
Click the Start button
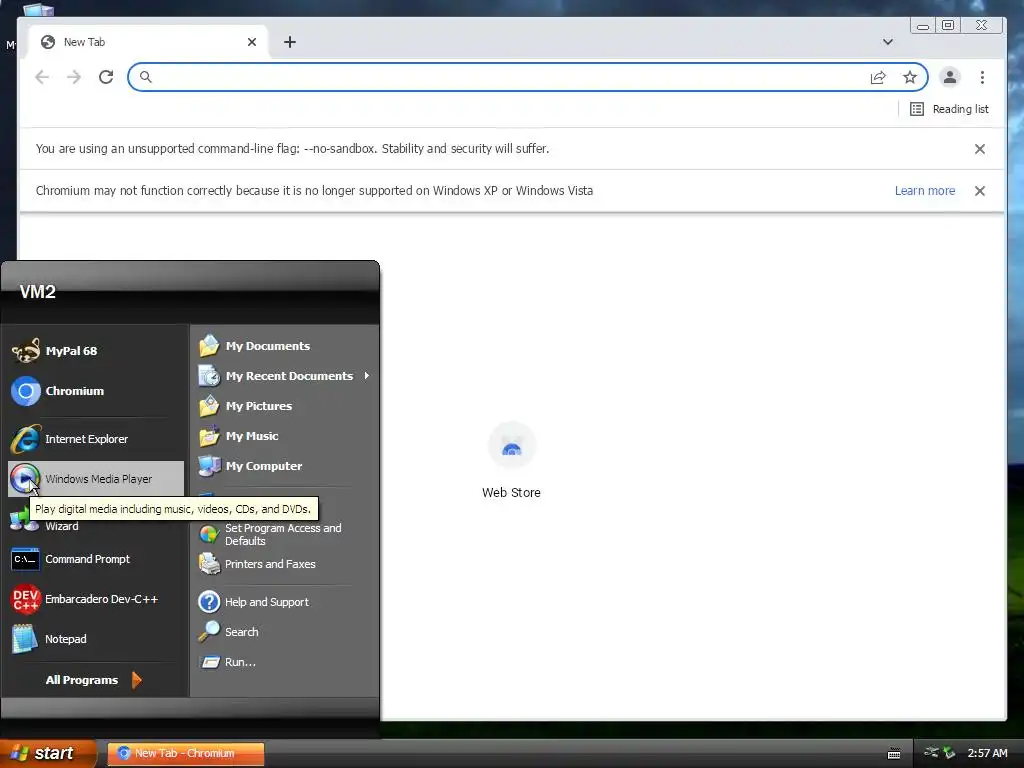pos(47,753)
